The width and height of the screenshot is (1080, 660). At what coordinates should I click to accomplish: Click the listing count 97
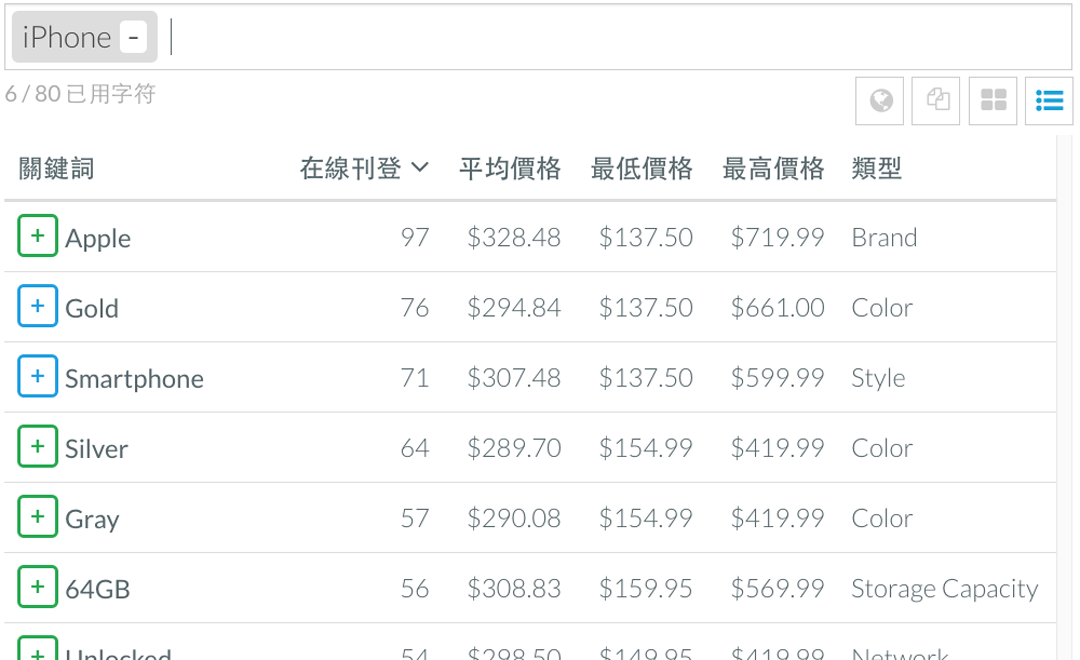(415, 238)
